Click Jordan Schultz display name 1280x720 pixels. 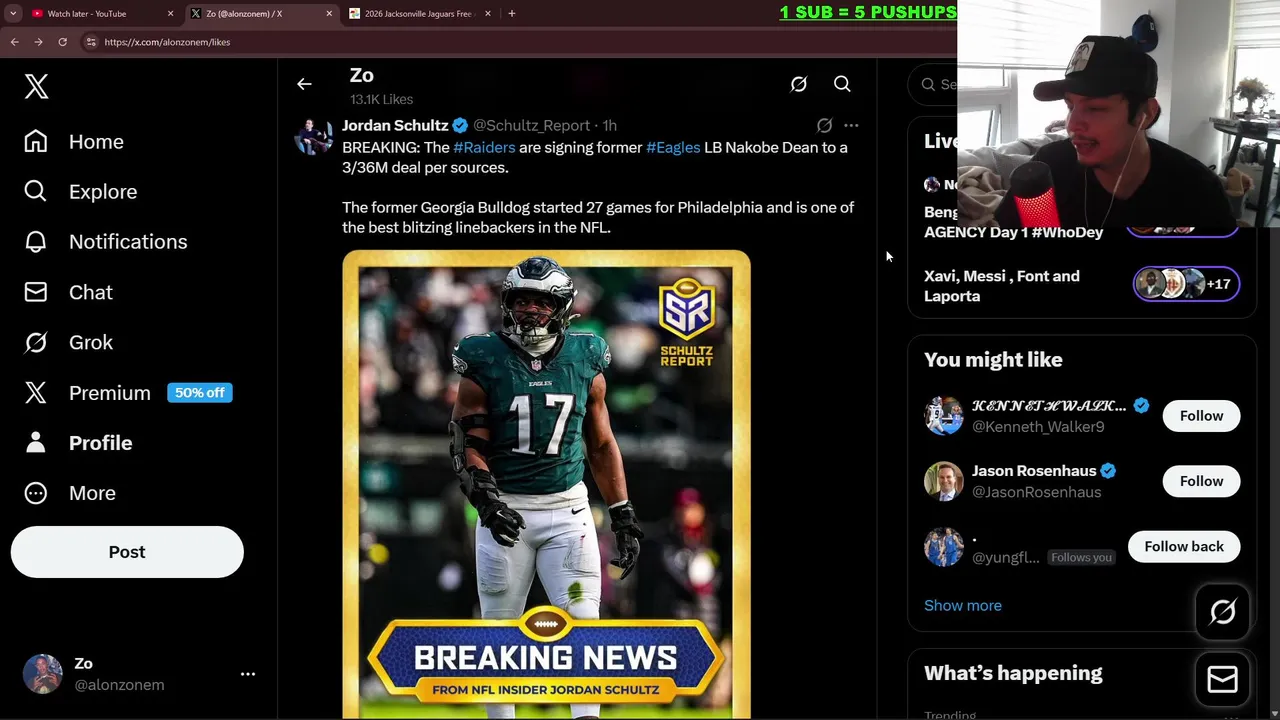point(395,126)
